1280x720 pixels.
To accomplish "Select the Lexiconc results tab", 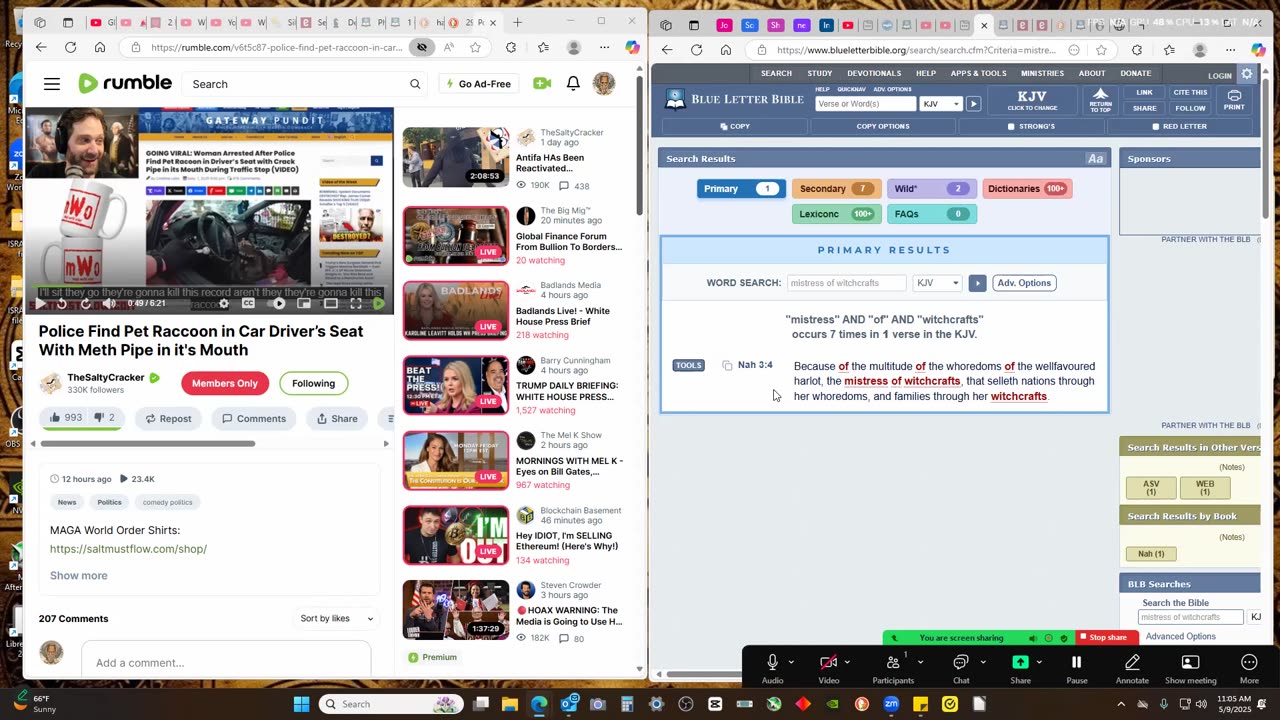I will pyautogui.click(x=836, y=213).
